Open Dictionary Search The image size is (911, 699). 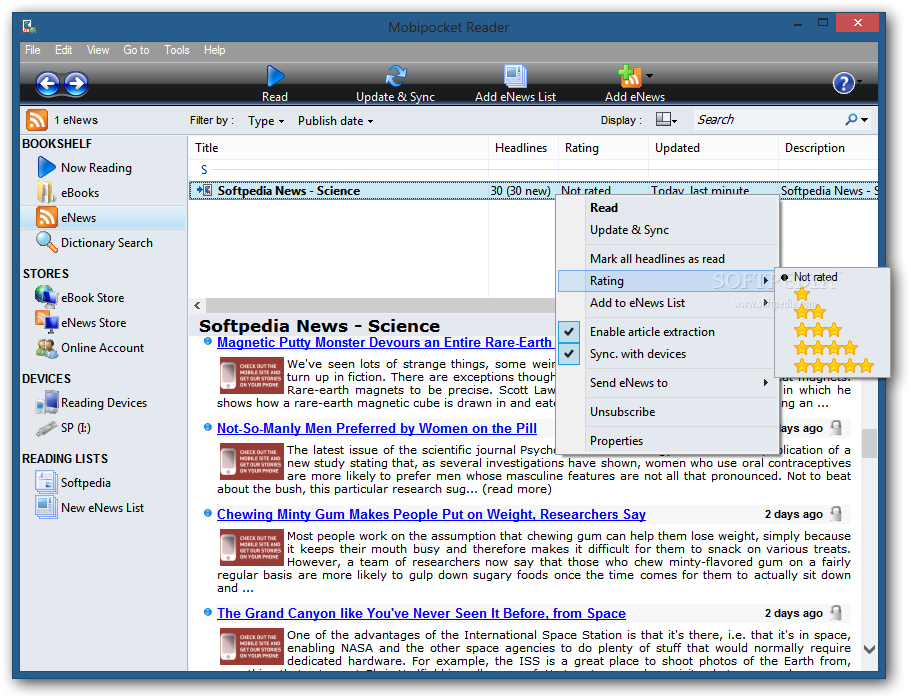pyautogui.click(x=95, y=242)
